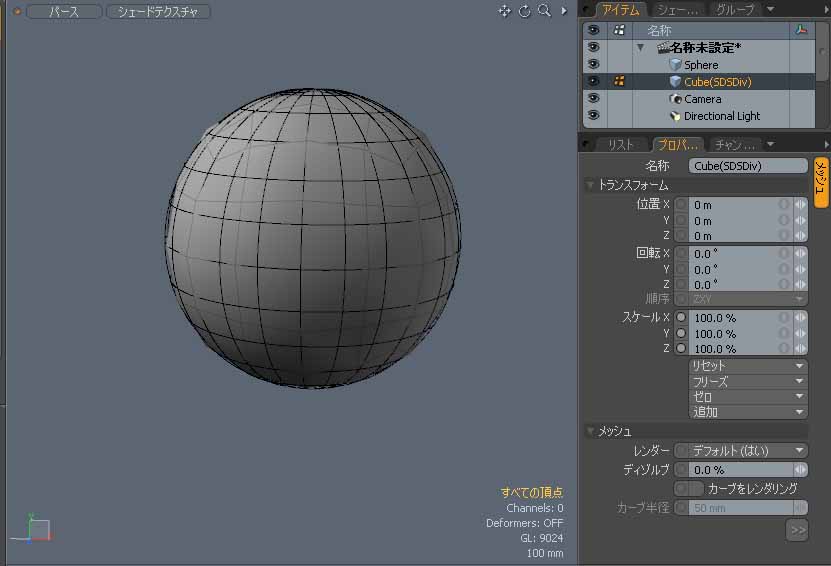The image size is (831, 566).
Task: Open the 追加 dropdown
Action: 748,412
